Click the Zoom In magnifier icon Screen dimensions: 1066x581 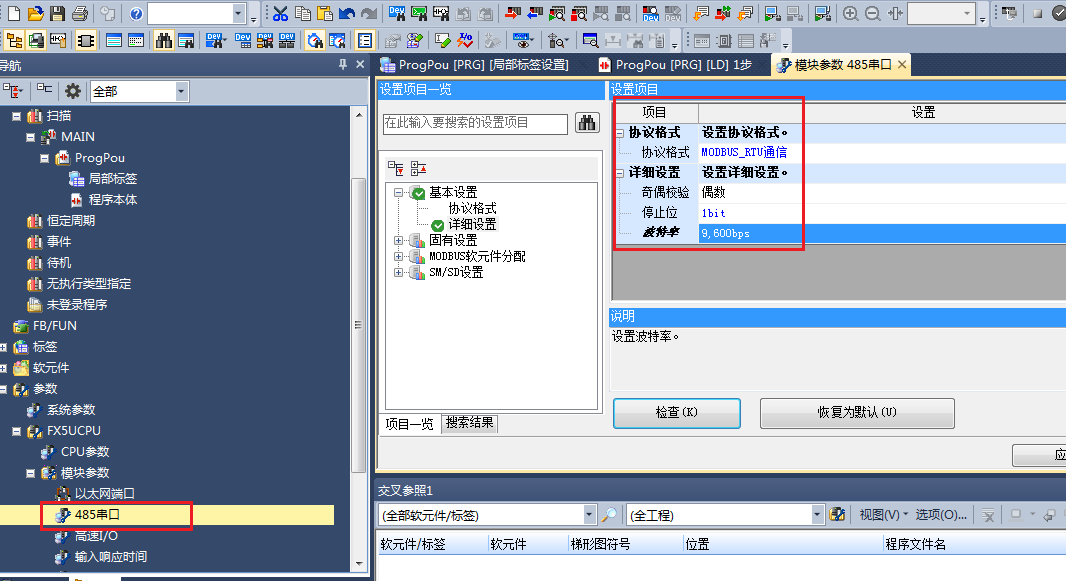coord(850,13)
